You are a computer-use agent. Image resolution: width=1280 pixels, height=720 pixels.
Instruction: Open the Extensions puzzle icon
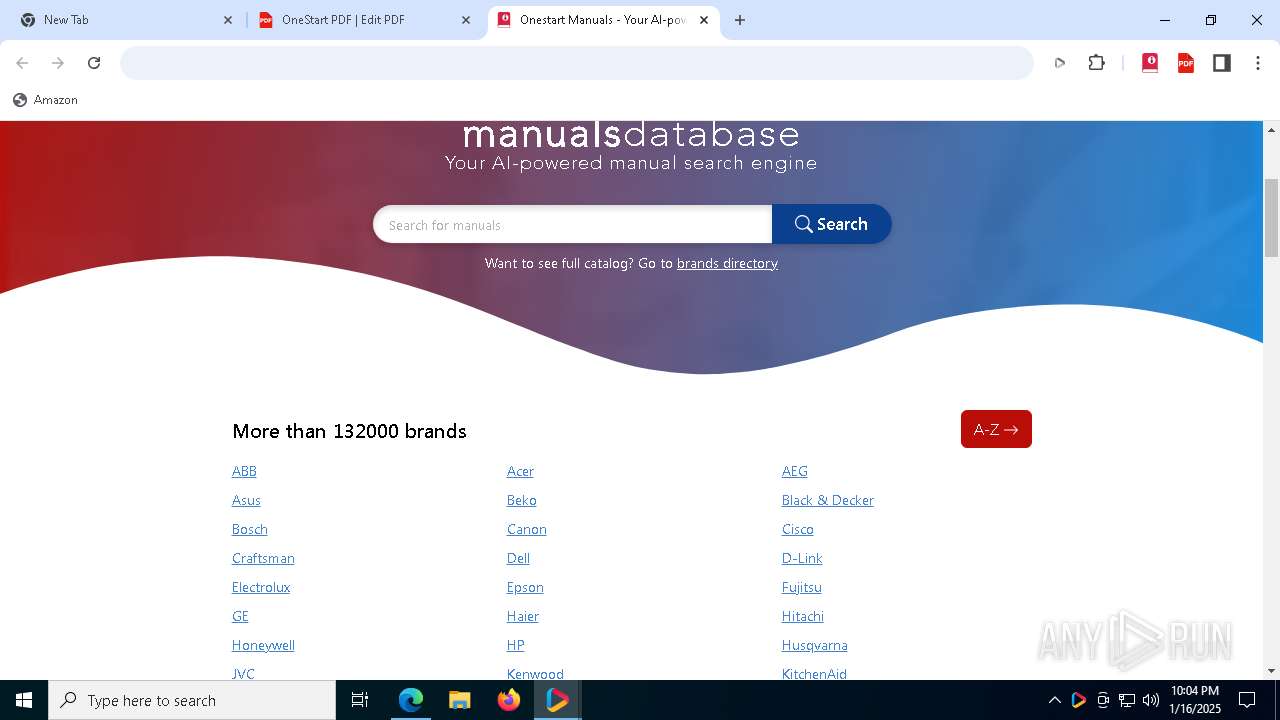1097,63
